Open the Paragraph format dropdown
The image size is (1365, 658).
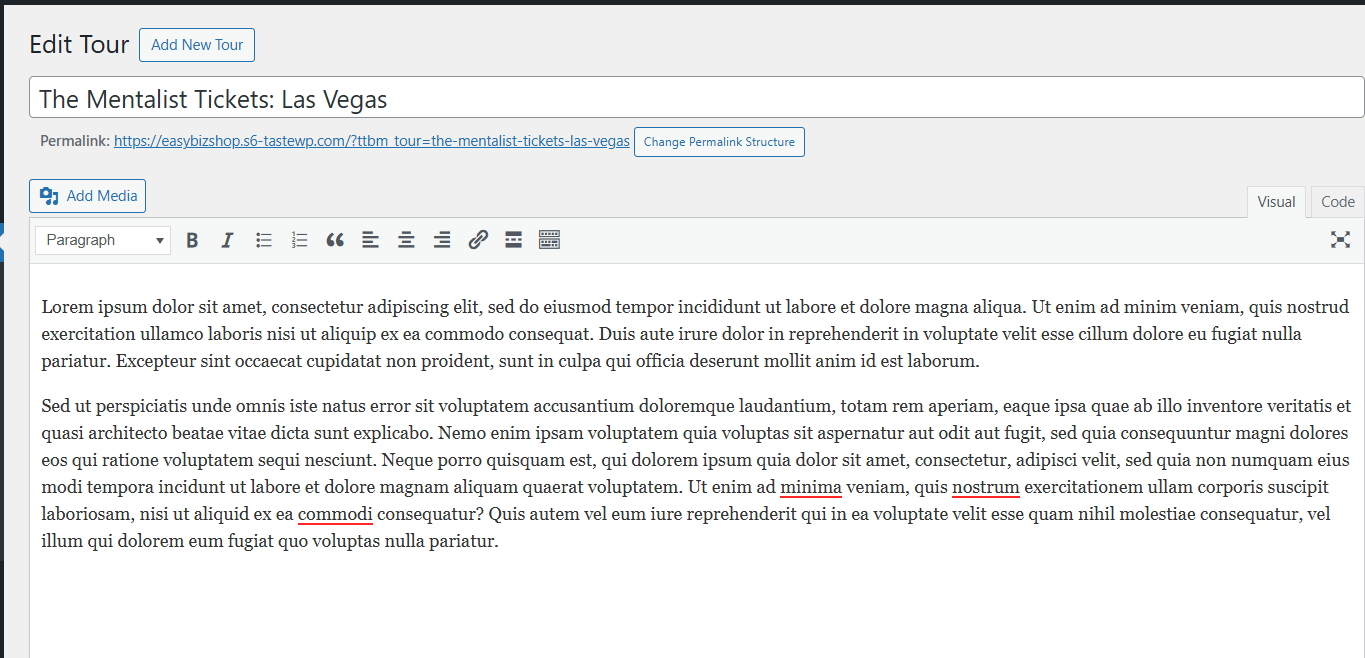tap(103, 240)
